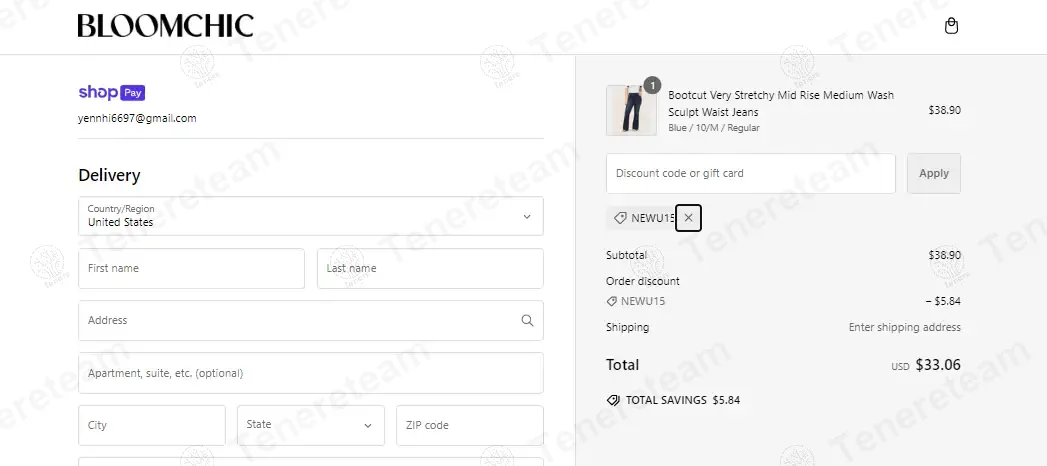
Task: Remove the NEWU15 discount code
Action: point(688,217)
